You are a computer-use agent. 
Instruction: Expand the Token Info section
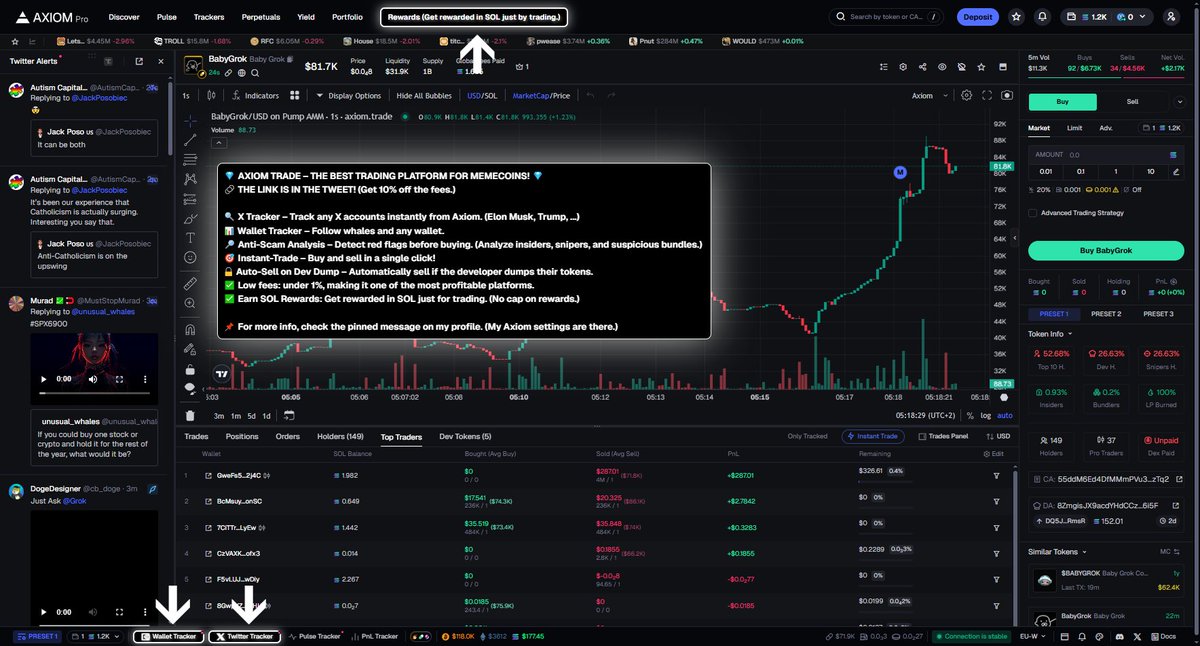coord(1050,334)
